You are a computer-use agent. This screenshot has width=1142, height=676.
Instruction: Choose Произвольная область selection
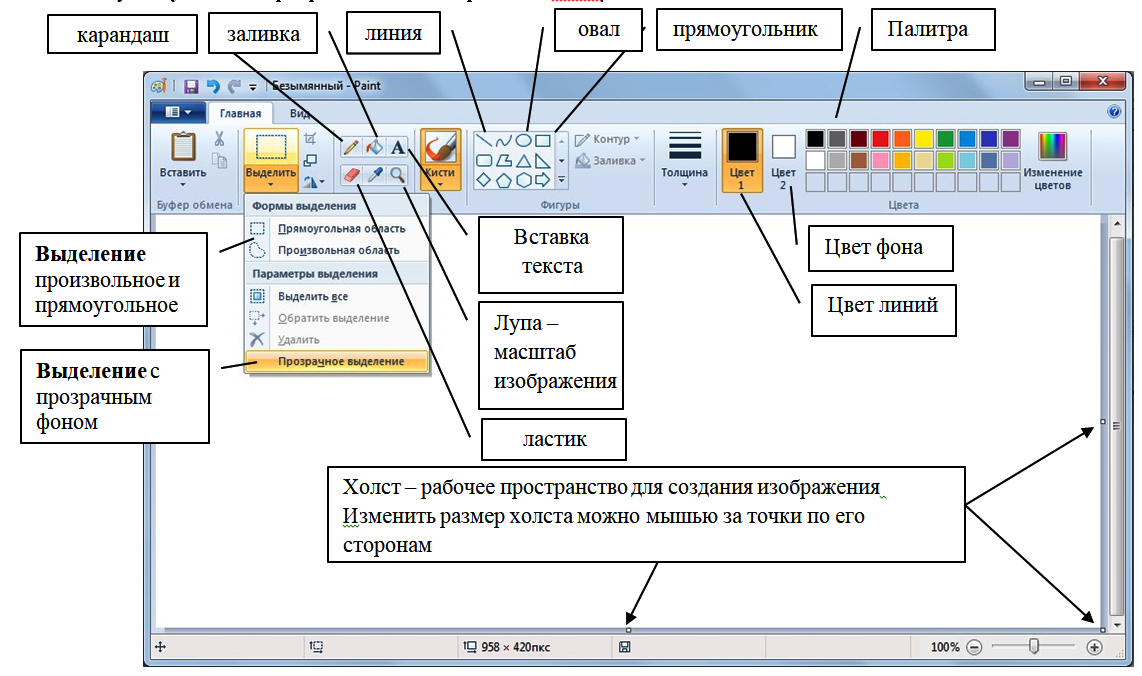(x=336, y=251)
